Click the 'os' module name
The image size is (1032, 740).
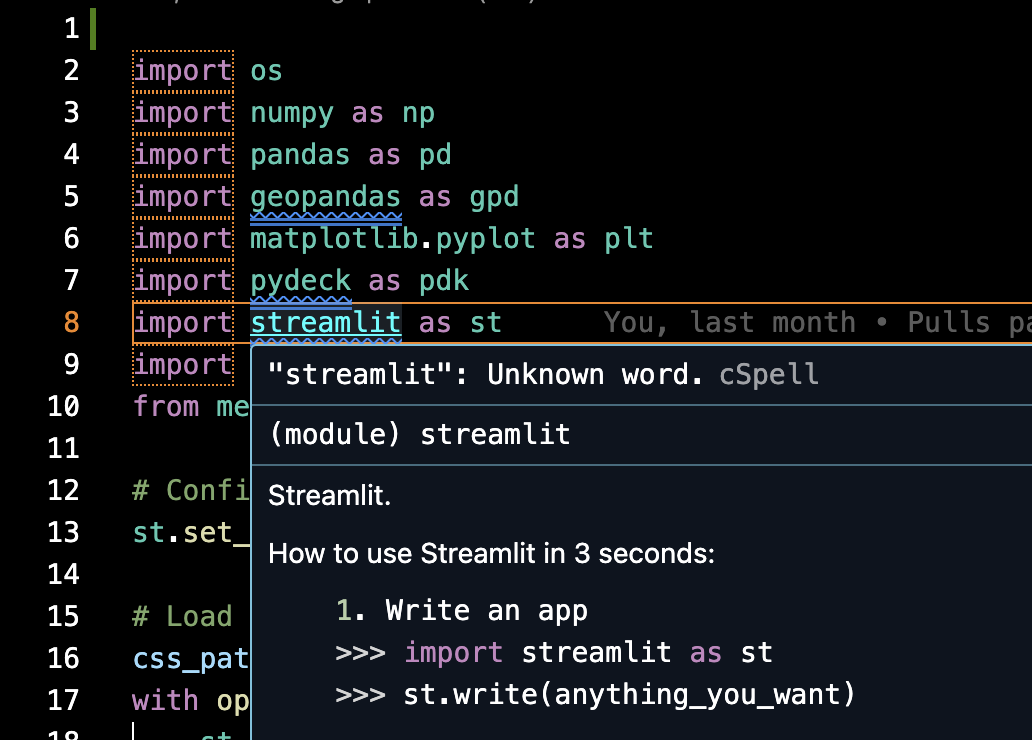pos(266,71)
